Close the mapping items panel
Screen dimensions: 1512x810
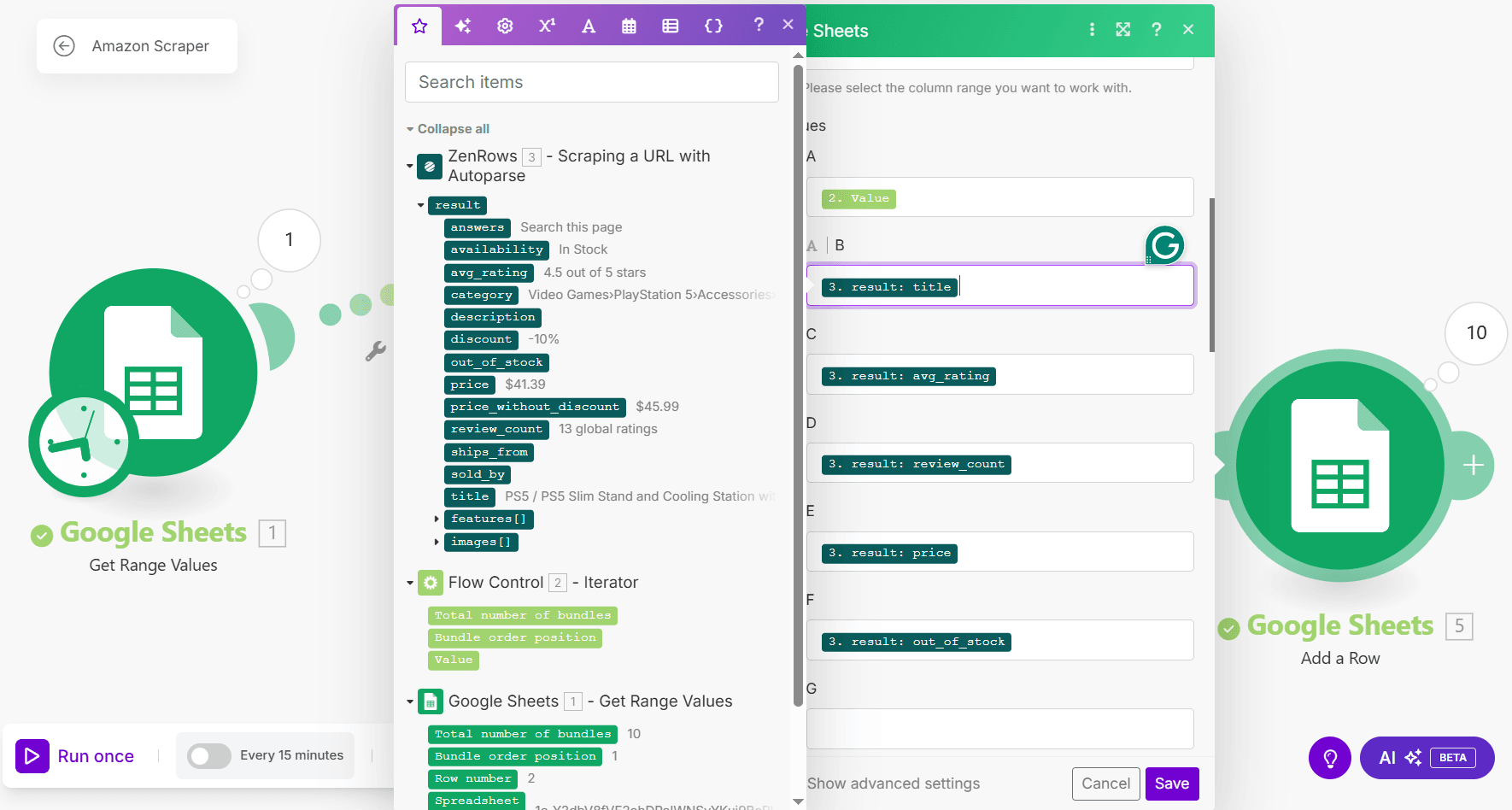coord(788,25)
